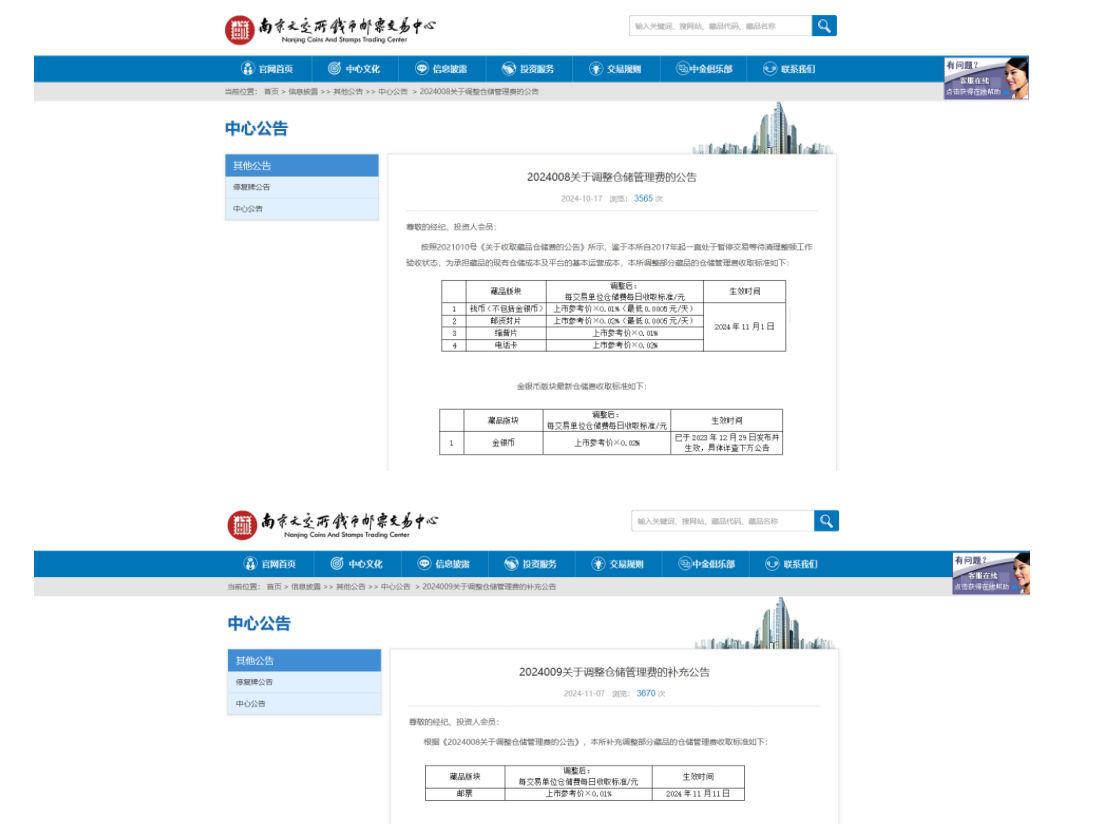Click 首页 in the upper breadcrumb trail

[271, 92]
